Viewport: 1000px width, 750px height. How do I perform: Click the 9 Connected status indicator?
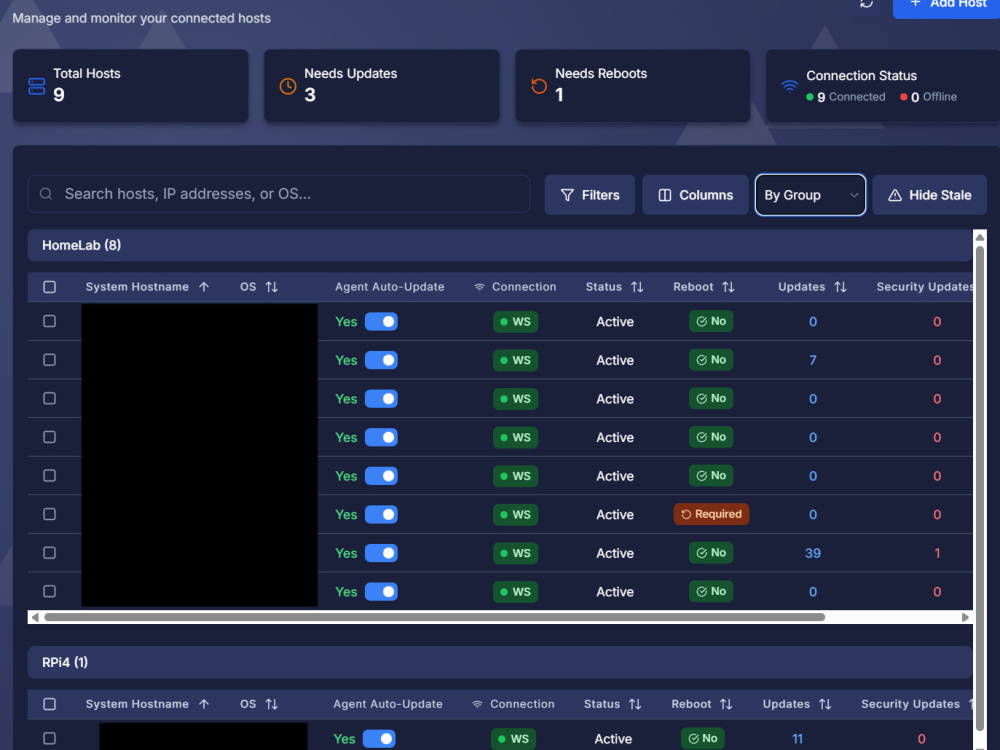tap(846, 97)
